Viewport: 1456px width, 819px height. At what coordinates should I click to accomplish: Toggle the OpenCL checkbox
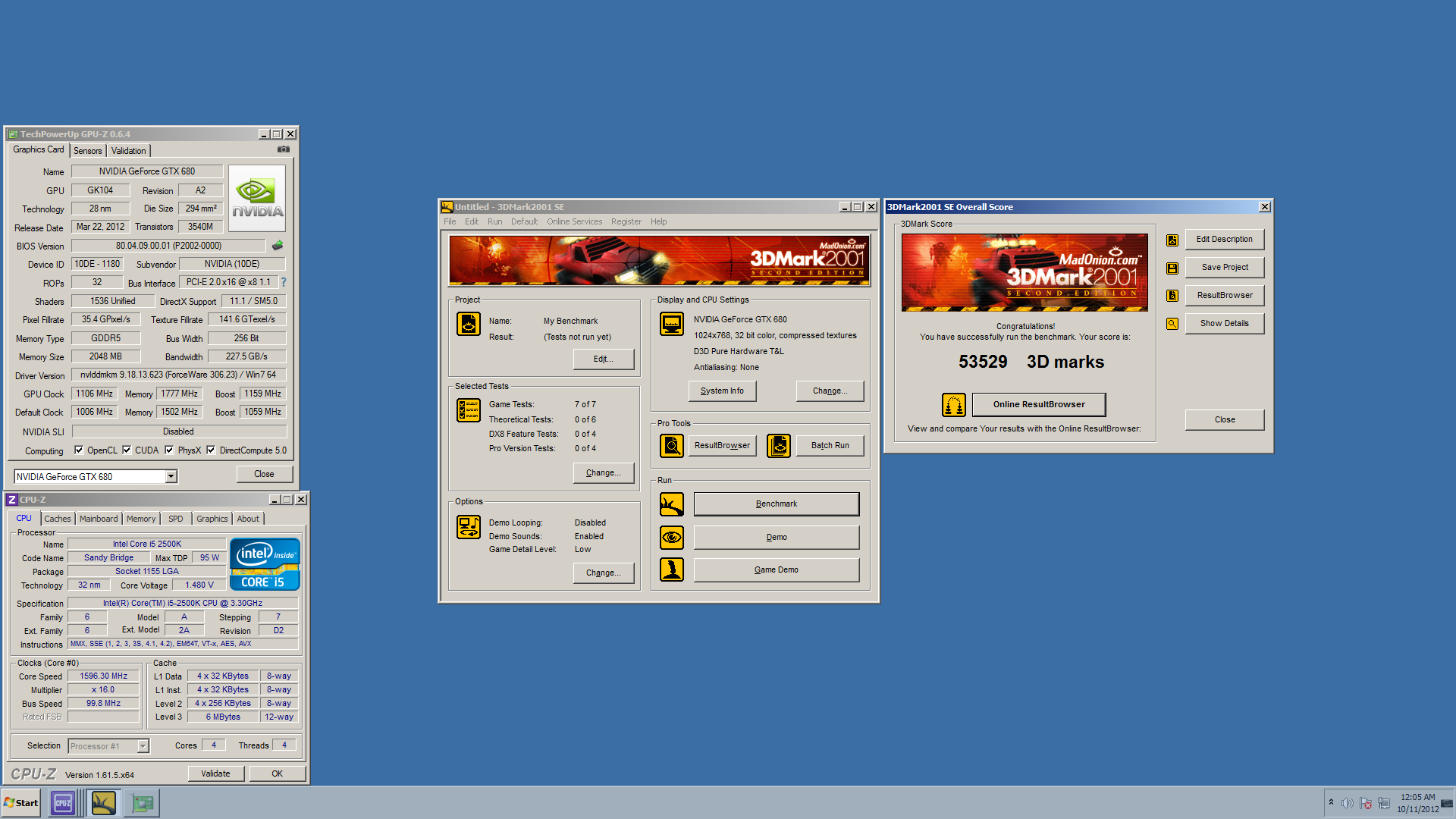pyautogui.click(x=79, y=450)
